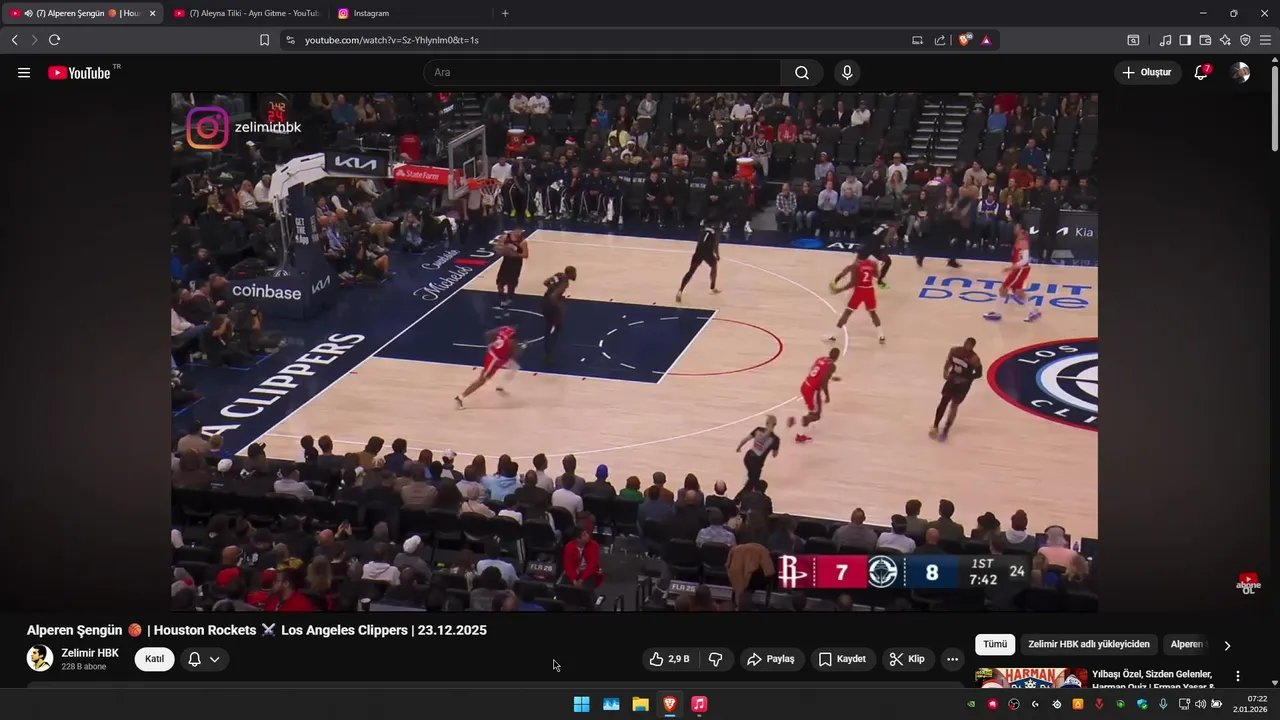Open the YouTube guide hamburger menu
Image resolution: width=1280 pixels, height=720 pixels.
coord(24,72)
